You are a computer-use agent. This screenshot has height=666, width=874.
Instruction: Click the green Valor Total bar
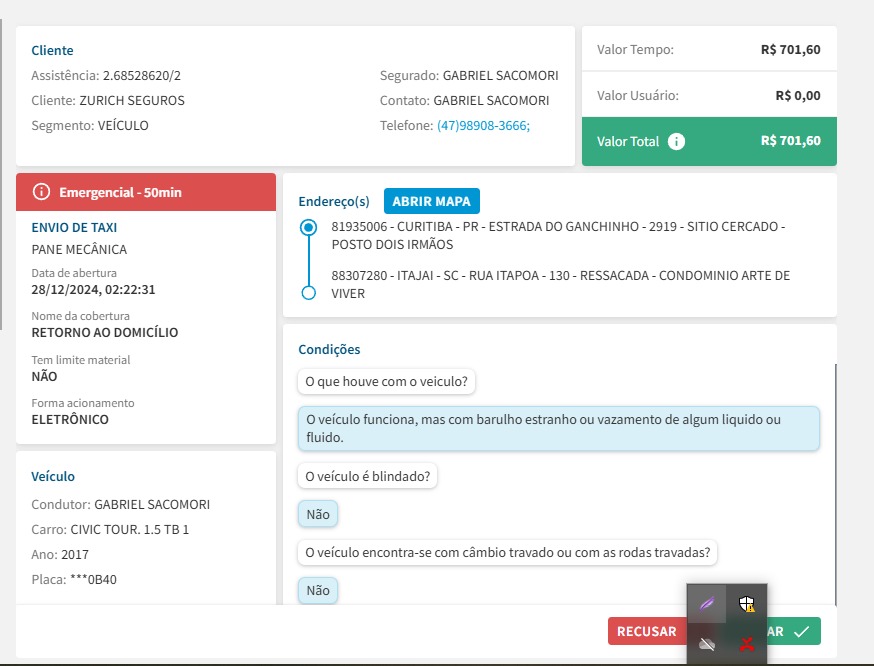click(709, 141)
